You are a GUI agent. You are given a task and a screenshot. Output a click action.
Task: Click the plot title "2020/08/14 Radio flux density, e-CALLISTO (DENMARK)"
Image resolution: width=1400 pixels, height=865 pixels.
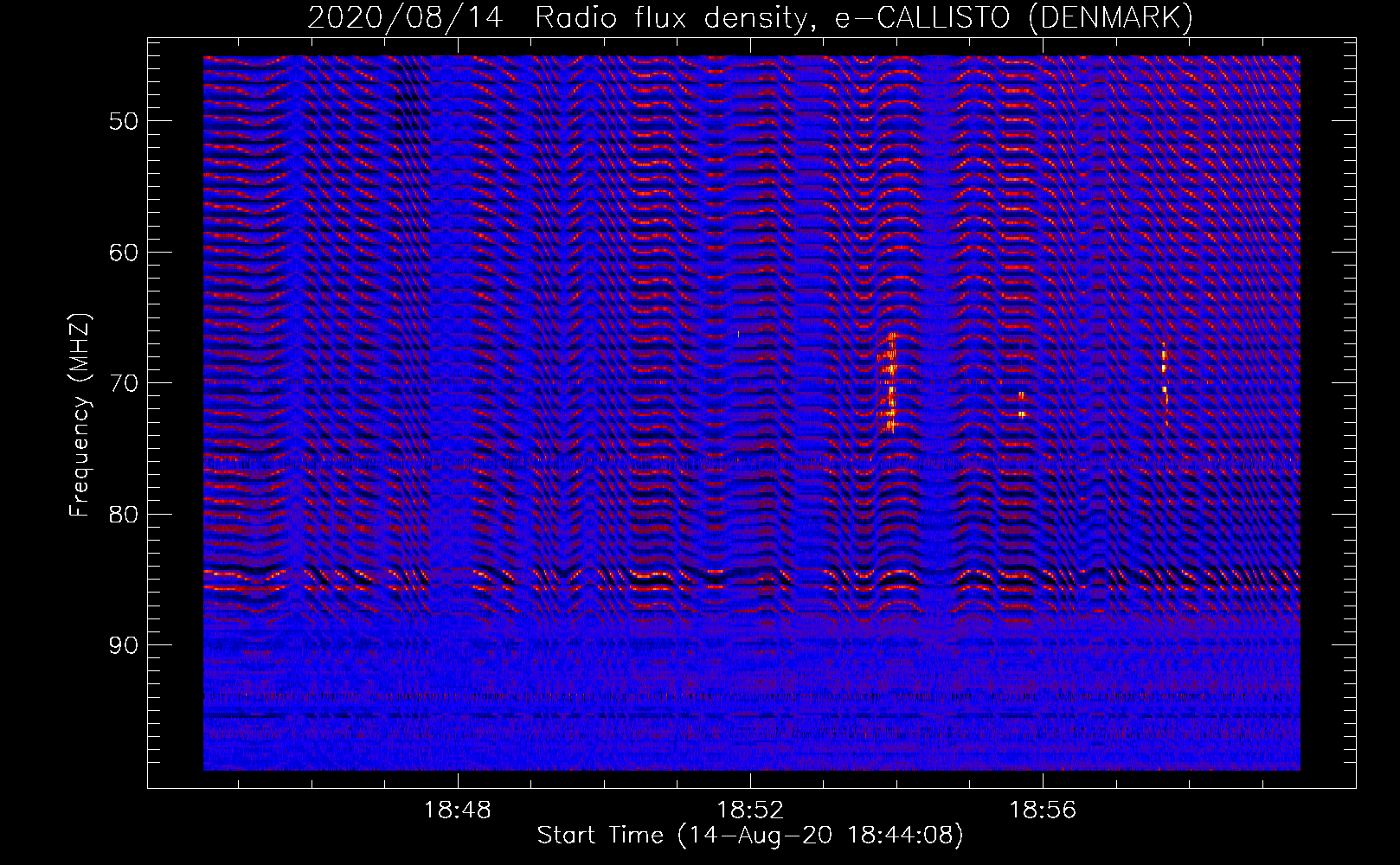click(x=750, y=17)
